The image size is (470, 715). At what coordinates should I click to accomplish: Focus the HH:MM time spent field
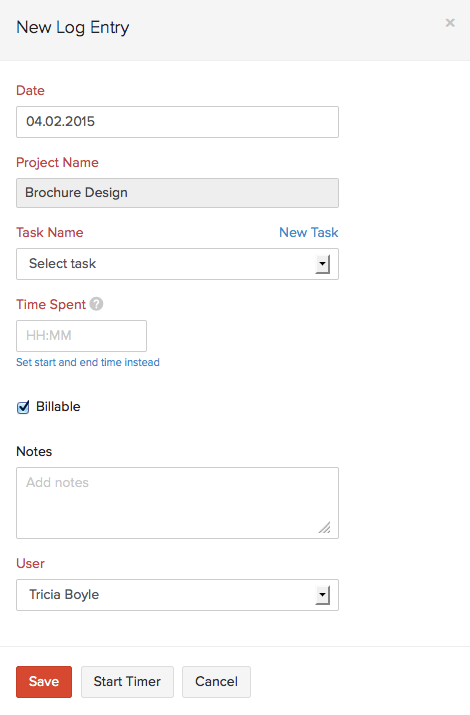pos(82,336)
